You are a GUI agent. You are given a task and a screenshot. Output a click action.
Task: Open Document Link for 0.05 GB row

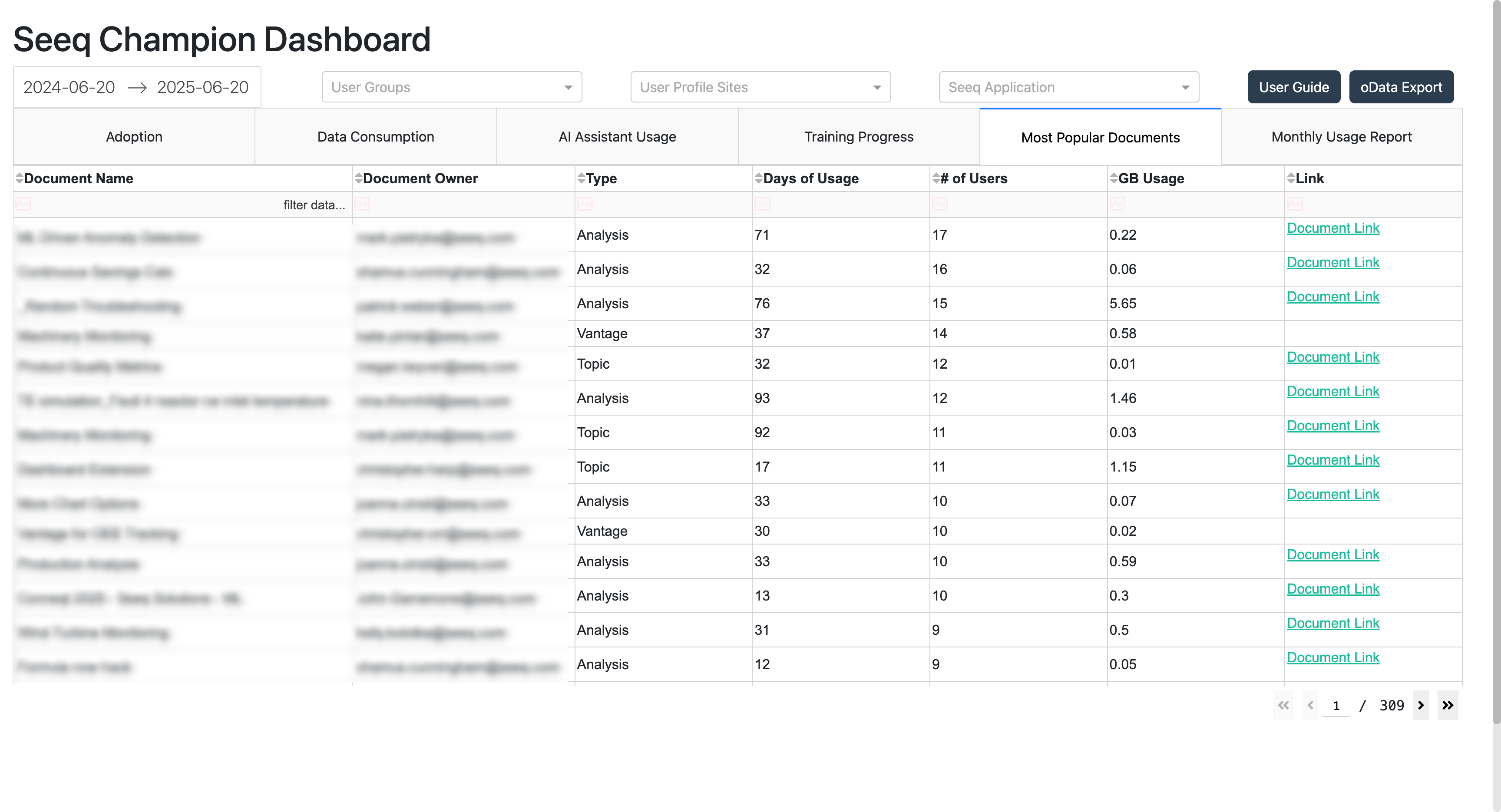click(1332, 658)
